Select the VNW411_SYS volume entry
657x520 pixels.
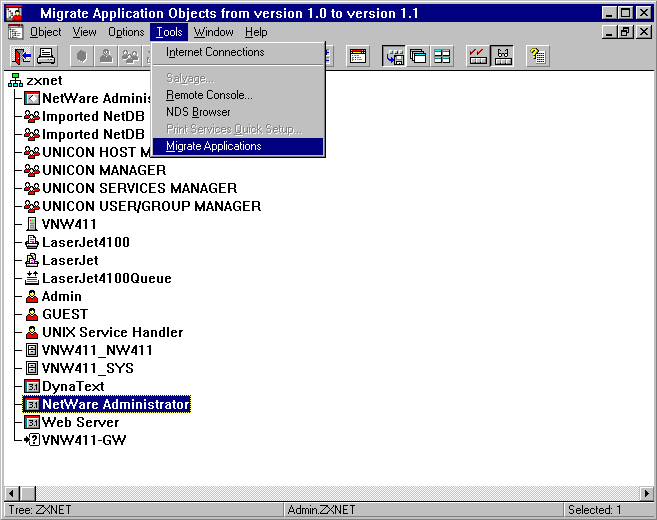coord(79,368)
